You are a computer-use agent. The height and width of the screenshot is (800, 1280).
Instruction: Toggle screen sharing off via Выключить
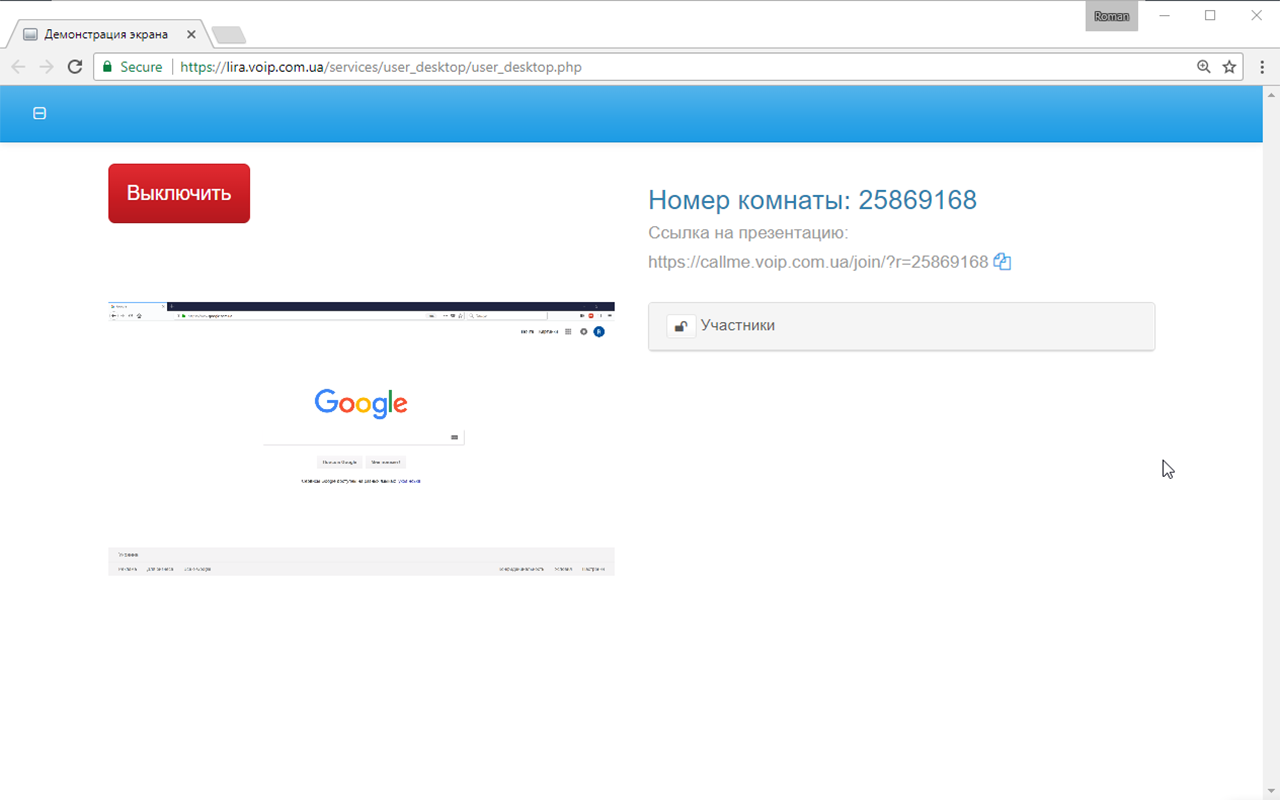click(x=178, y=192)
